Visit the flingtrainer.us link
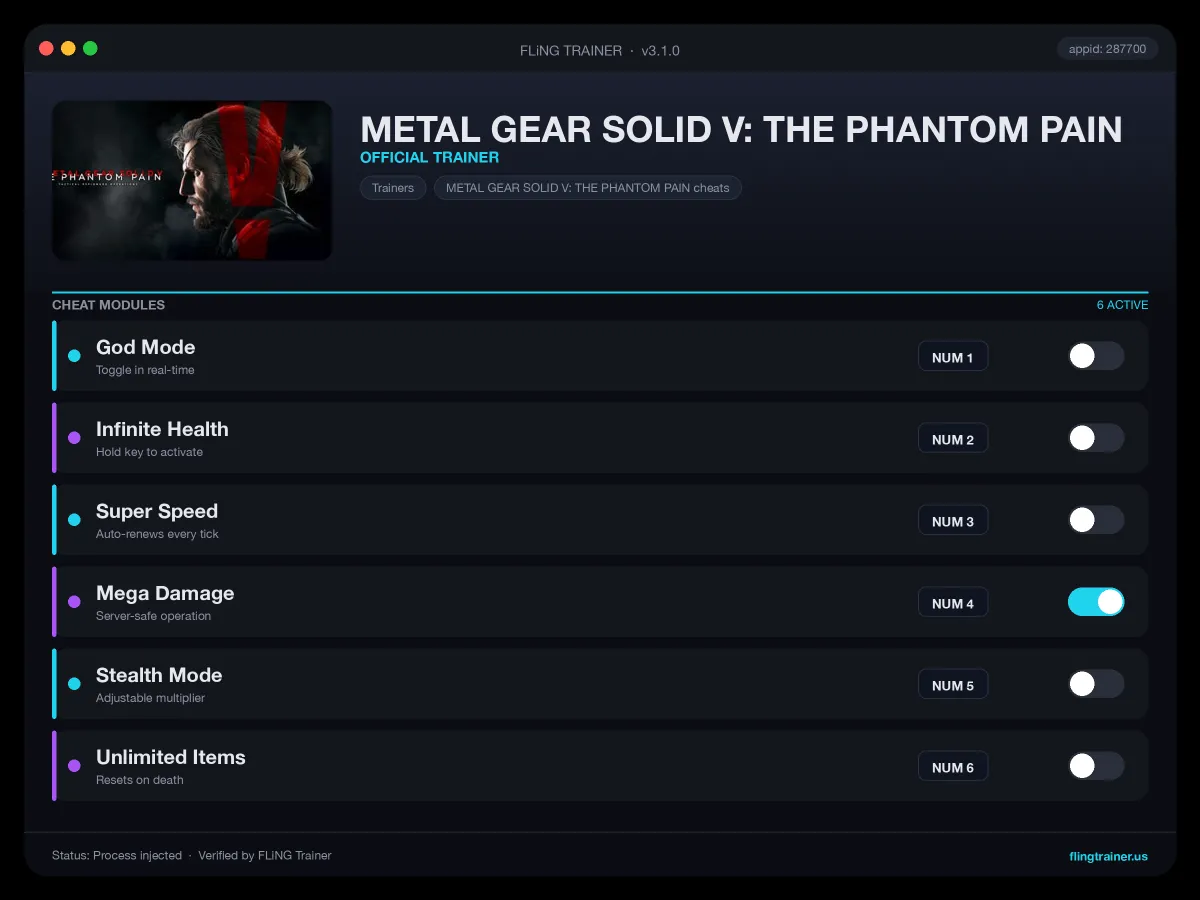This screenshot has width=1200, height=900. click(x=1108, y=856)
